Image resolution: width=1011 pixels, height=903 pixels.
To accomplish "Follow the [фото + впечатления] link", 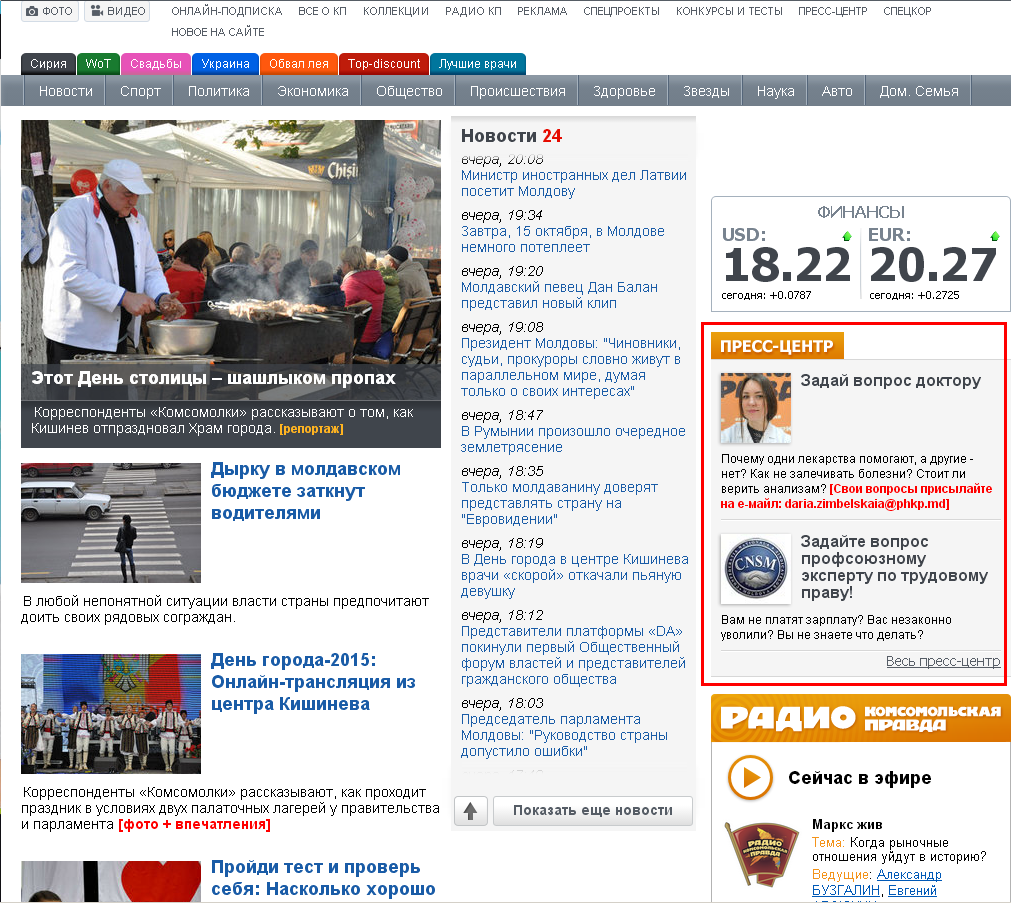I will click(194, 824).
